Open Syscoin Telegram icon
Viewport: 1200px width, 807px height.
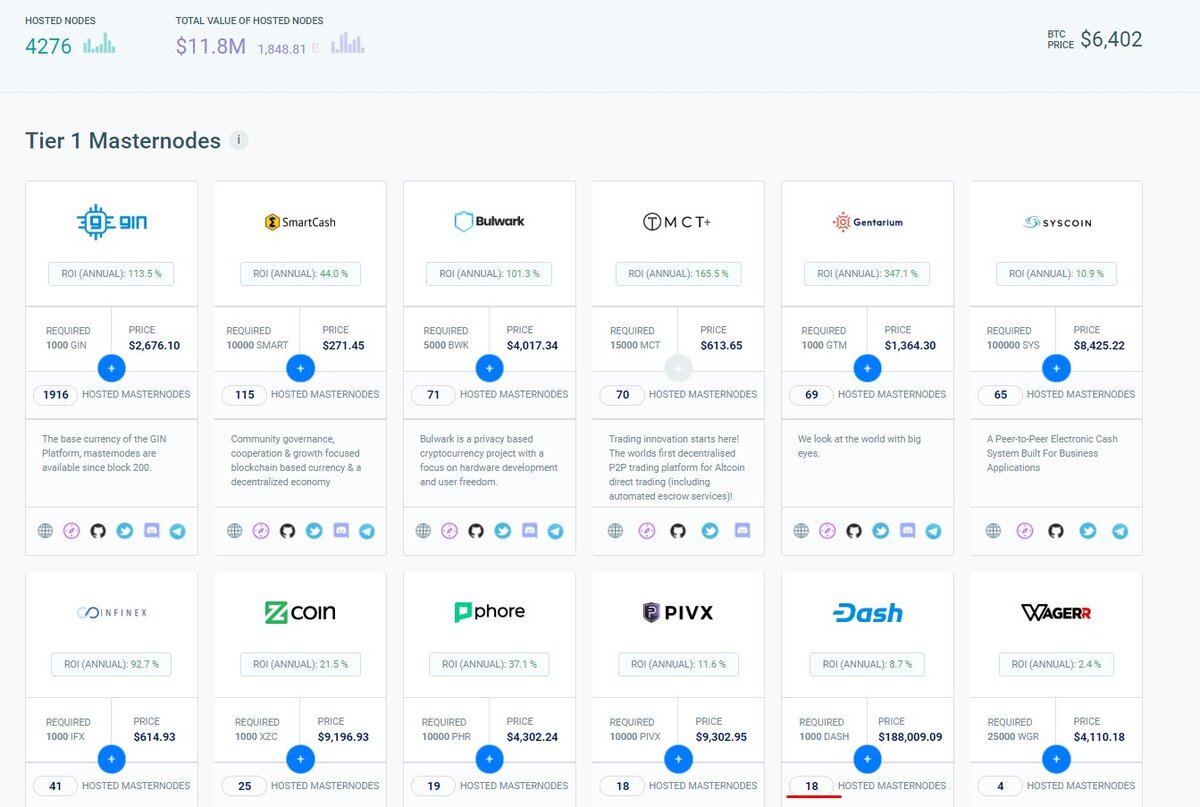pyautogui.click(x=1120, y=532)
